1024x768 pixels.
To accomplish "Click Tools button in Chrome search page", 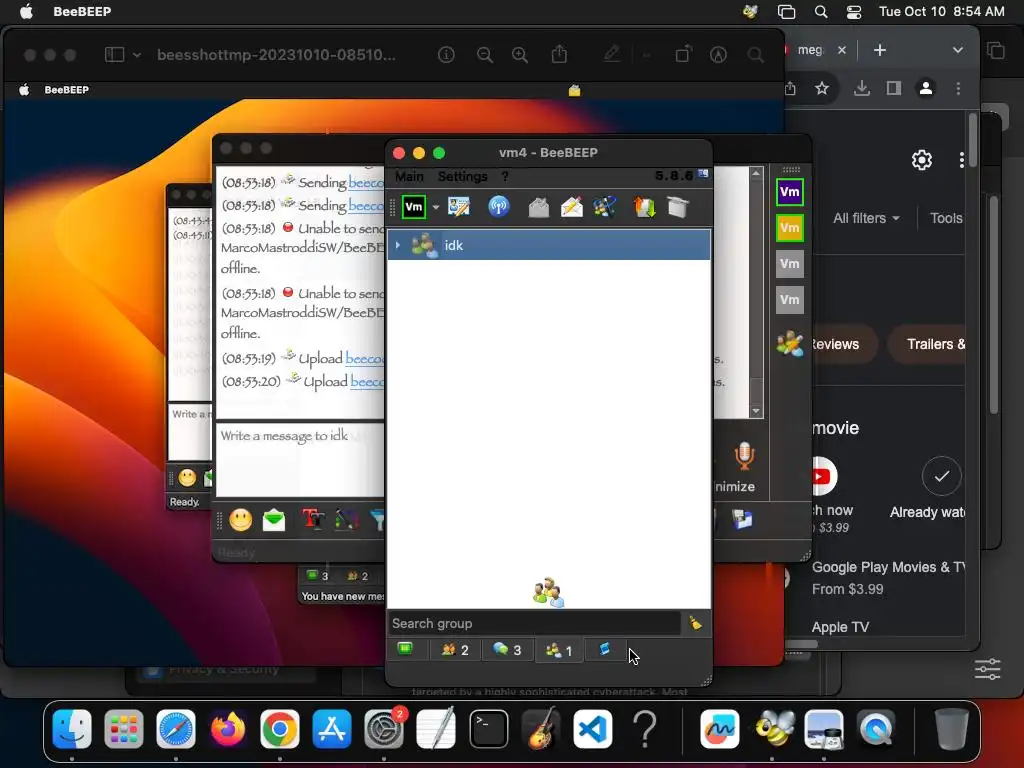I will coord(946,218).
